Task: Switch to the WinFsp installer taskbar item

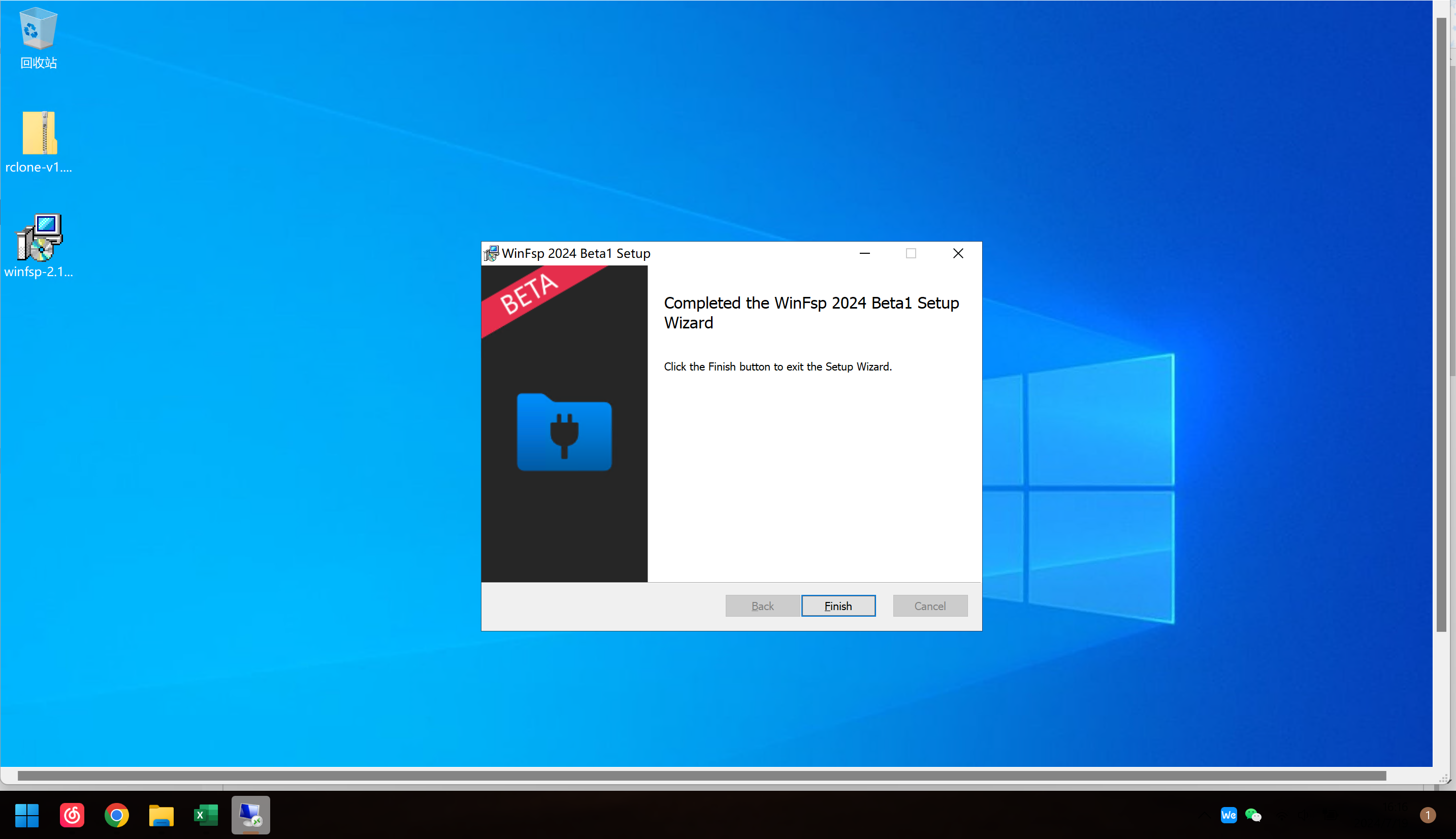Action: pos(251,815)
